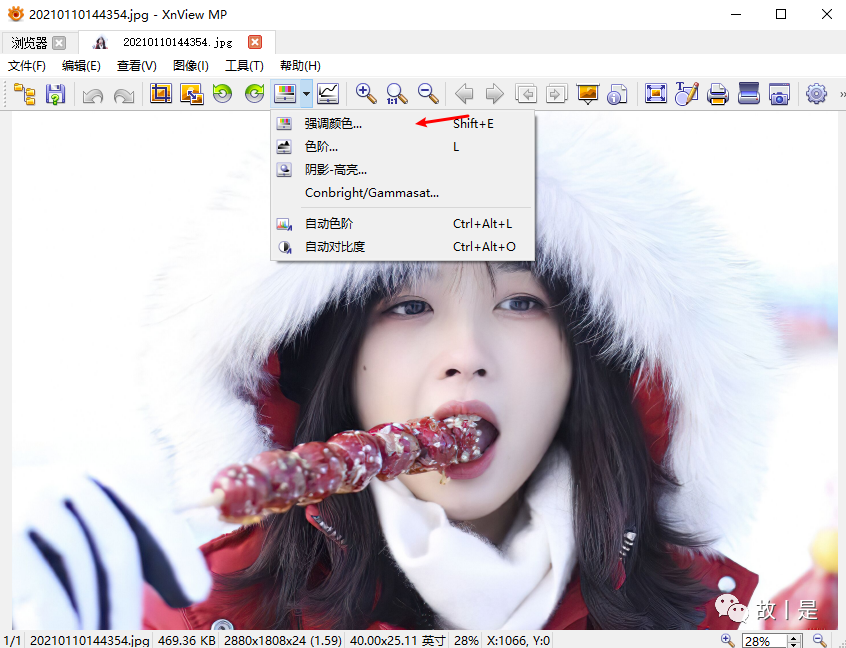The image size is (846, 648).
Task: Go to next image arrow
Action: pyautogui.click(x=494, y=94)
